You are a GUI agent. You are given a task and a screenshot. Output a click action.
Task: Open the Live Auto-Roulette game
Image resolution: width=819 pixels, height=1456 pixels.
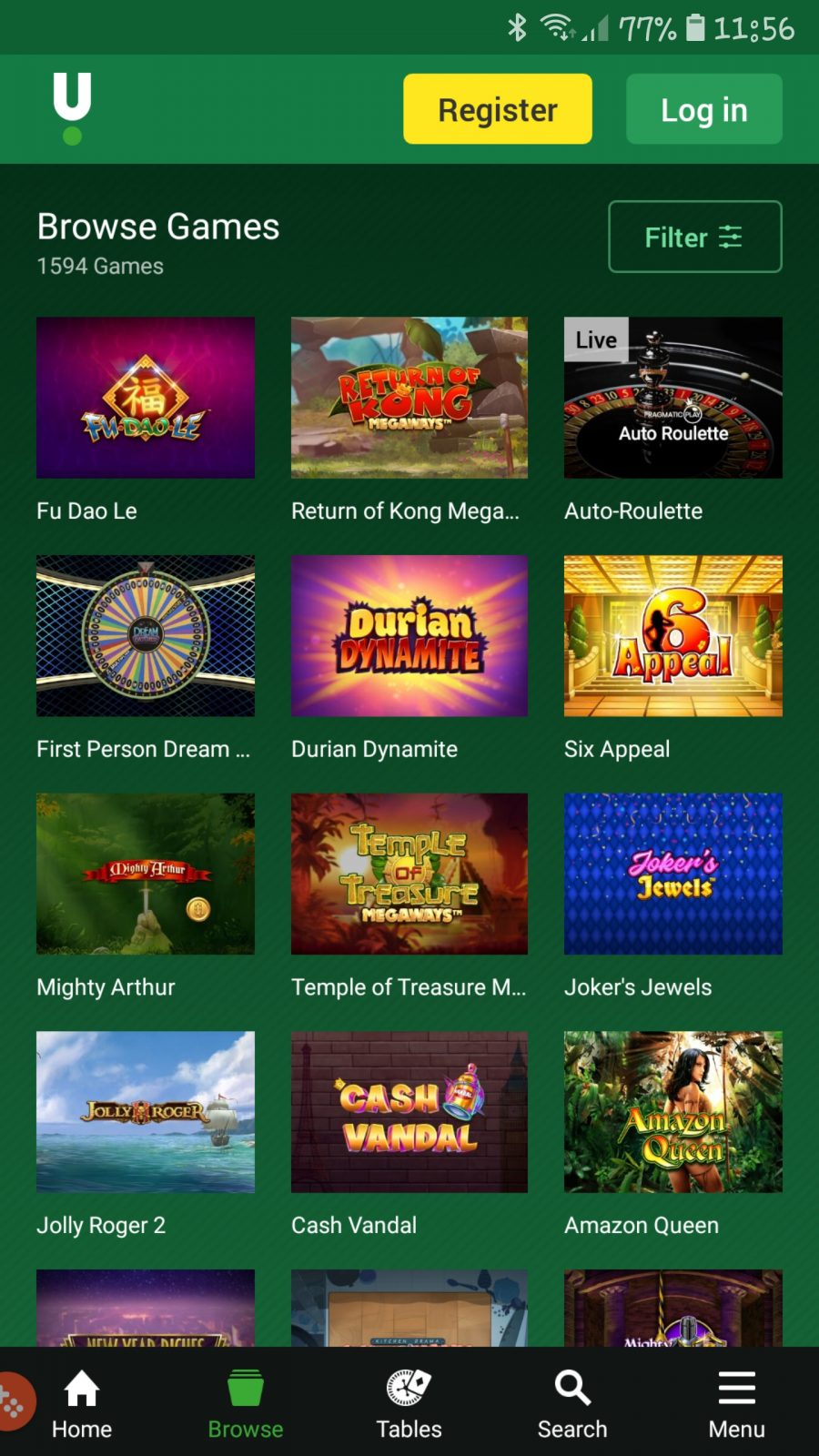click(673, 398)
